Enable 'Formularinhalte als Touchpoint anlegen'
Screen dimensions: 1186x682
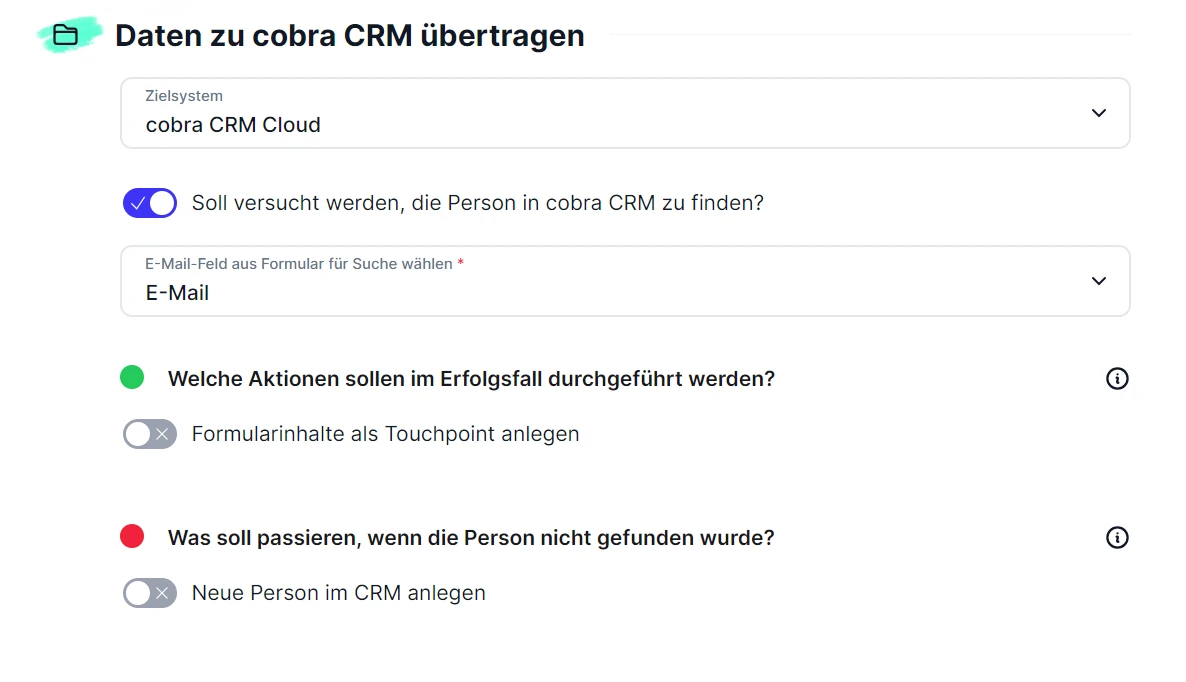click(149, 434)
